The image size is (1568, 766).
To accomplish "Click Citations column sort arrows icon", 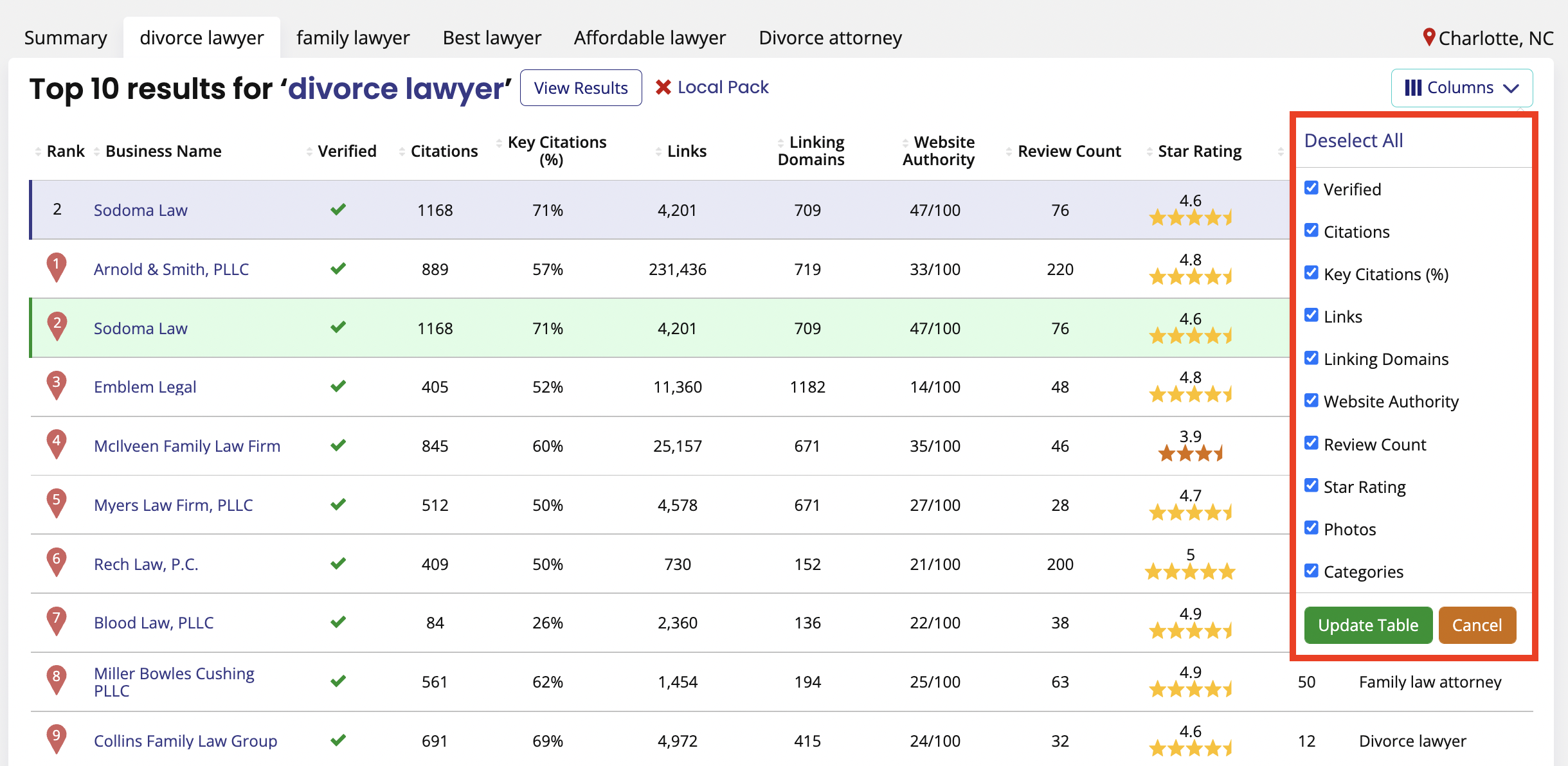I will 402,152.
